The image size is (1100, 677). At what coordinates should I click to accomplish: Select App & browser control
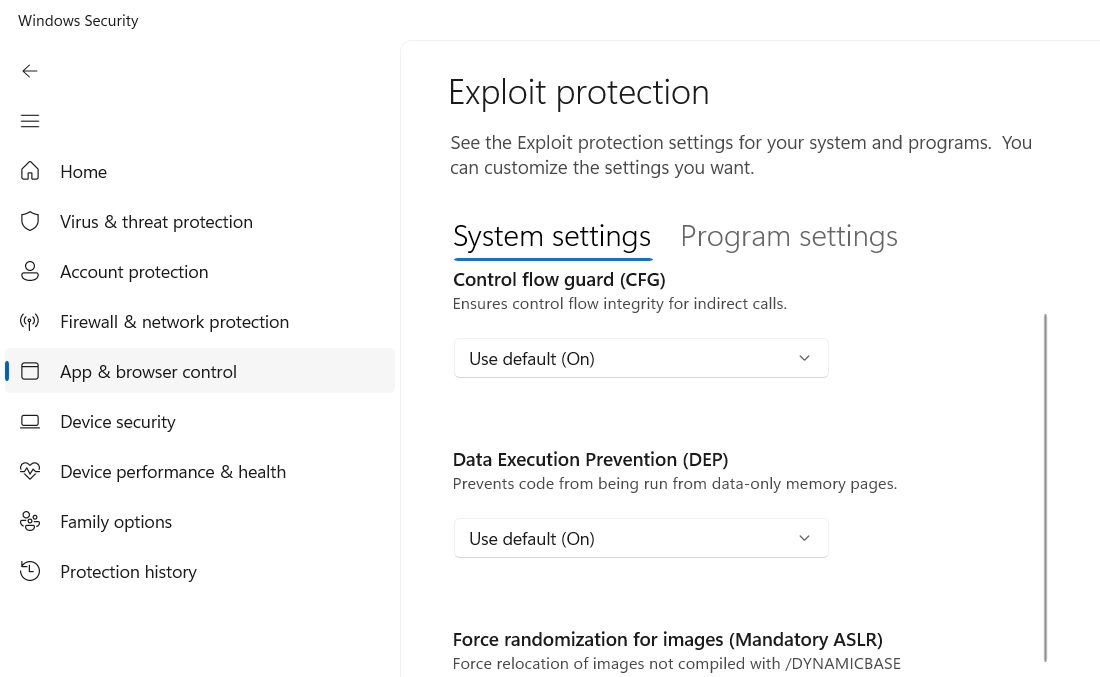(148, 371)
